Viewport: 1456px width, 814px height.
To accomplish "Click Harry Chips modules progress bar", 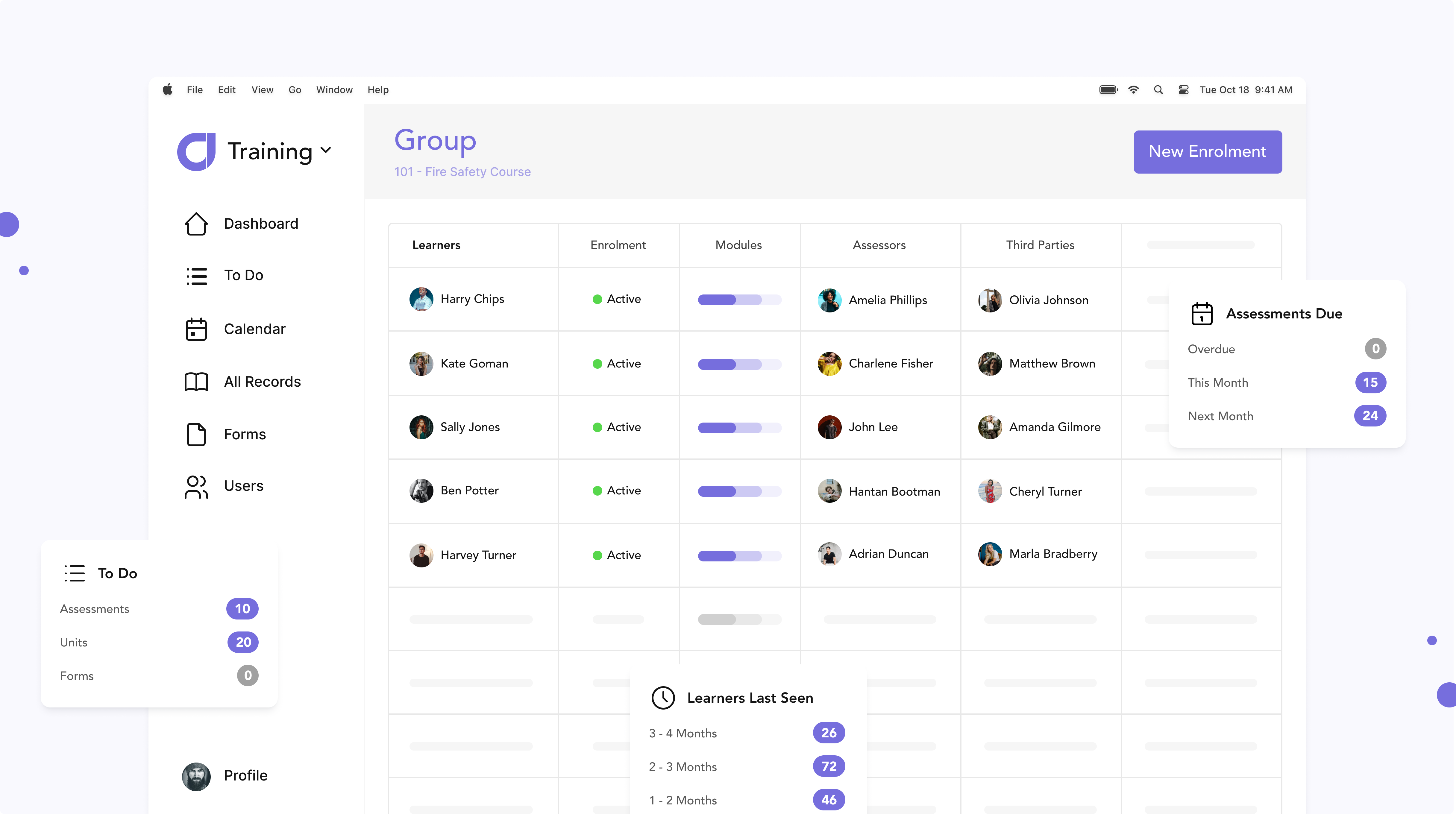I will 739,299.
